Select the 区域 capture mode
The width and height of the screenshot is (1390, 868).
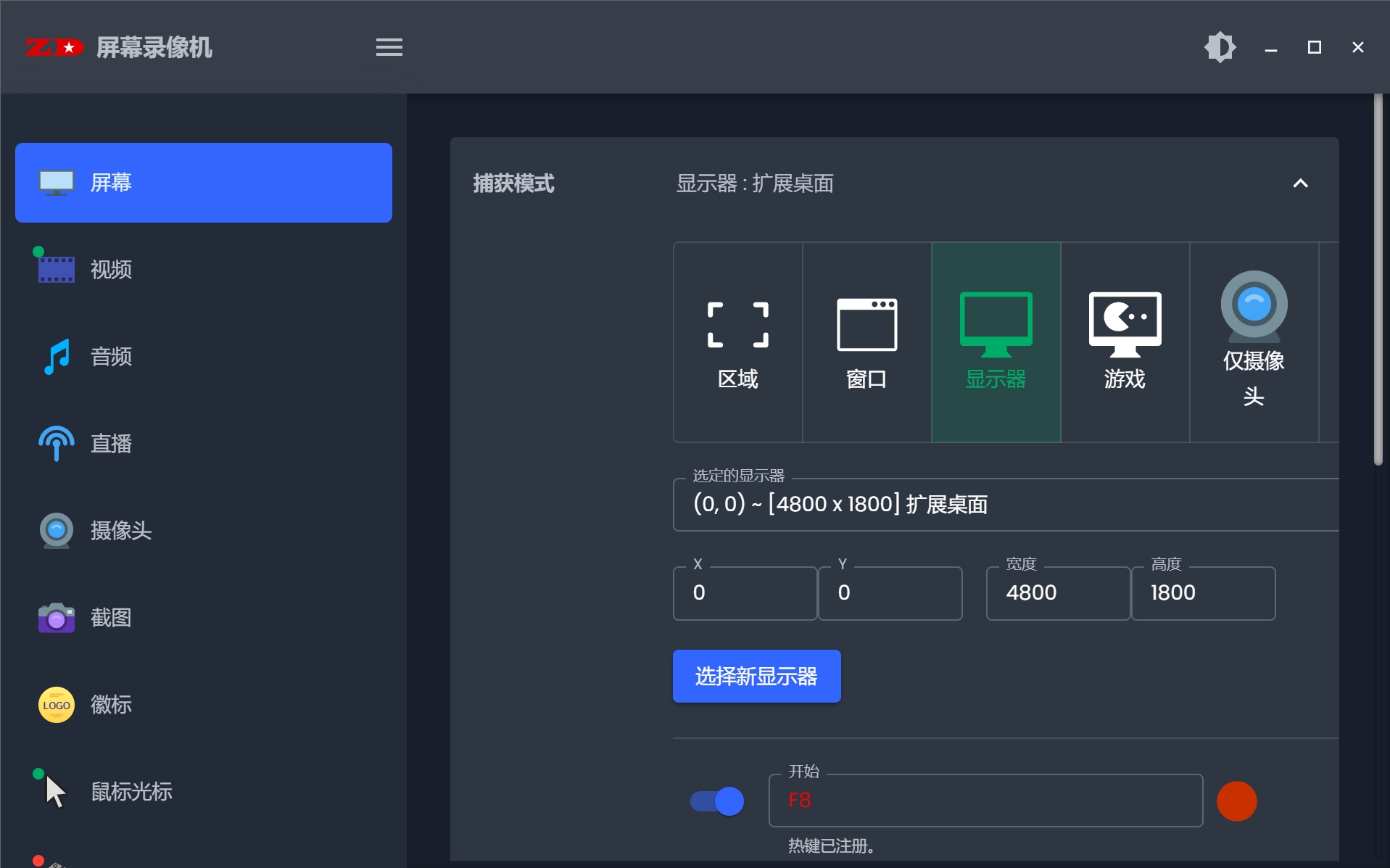737,342
